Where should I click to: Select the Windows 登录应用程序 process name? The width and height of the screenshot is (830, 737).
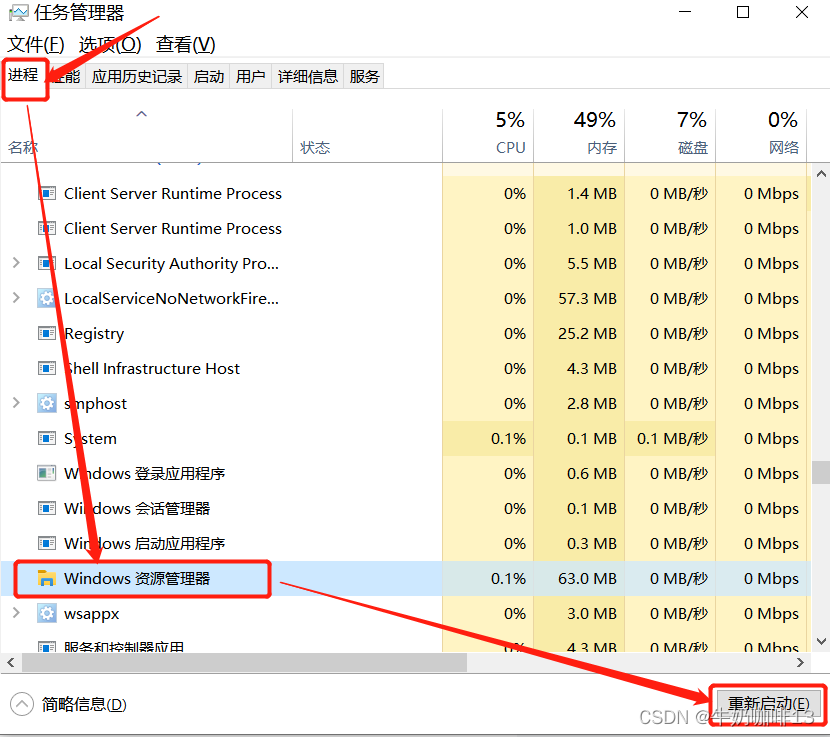(145, 473)
